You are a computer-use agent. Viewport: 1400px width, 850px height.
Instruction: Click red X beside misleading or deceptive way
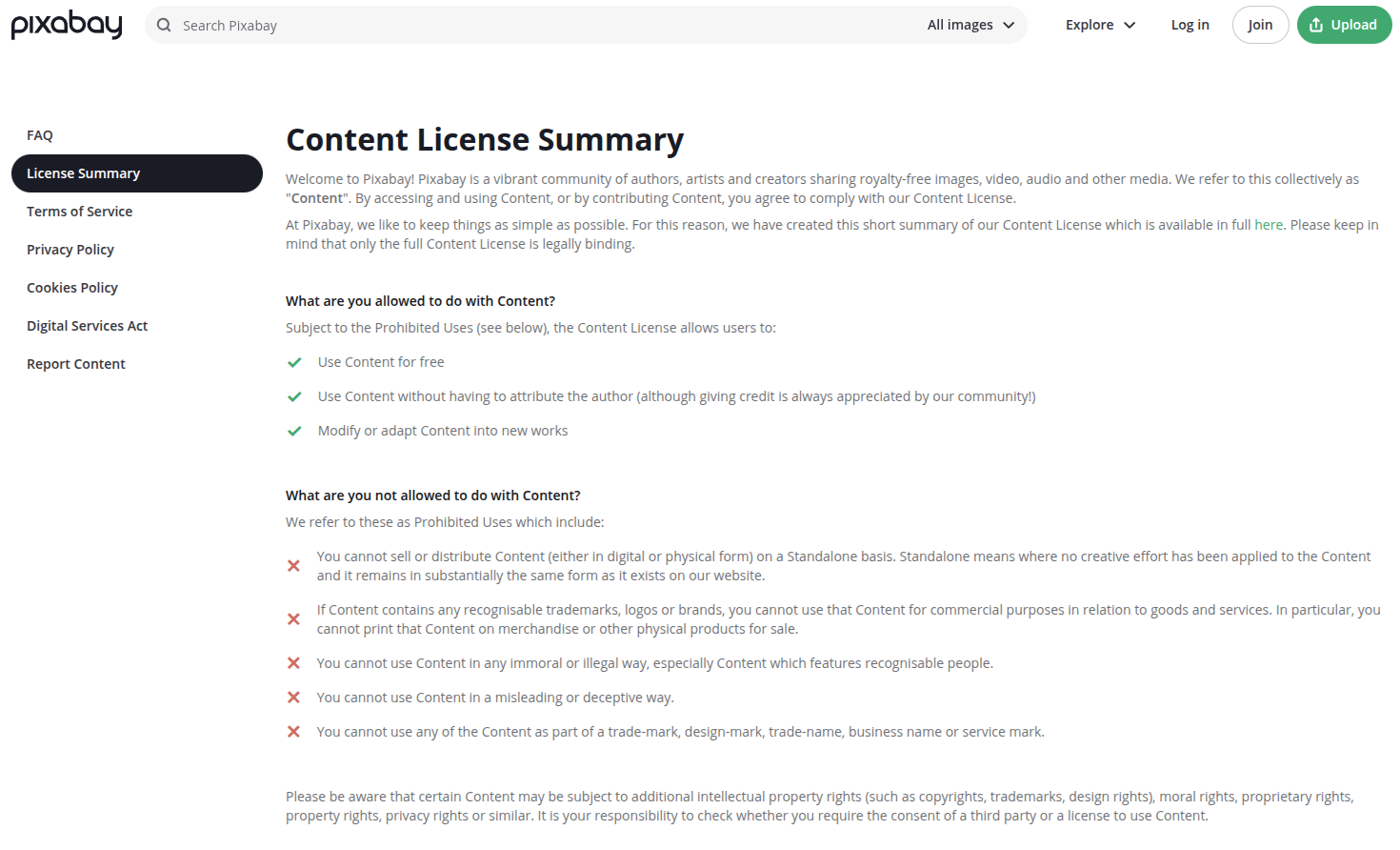pos(293,698)
